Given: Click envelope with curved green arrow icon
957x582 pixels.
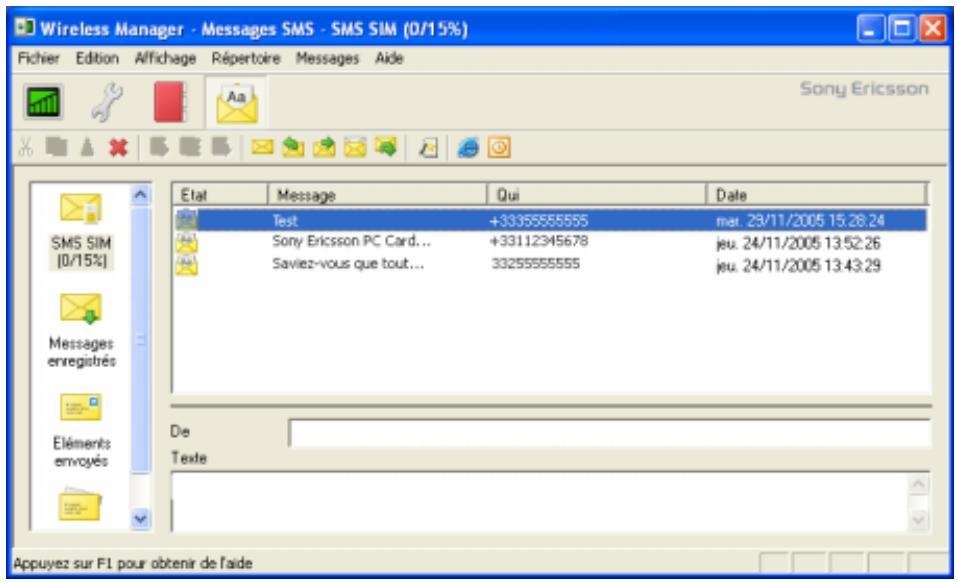Looking at the screenshot, I should point(386,147).
